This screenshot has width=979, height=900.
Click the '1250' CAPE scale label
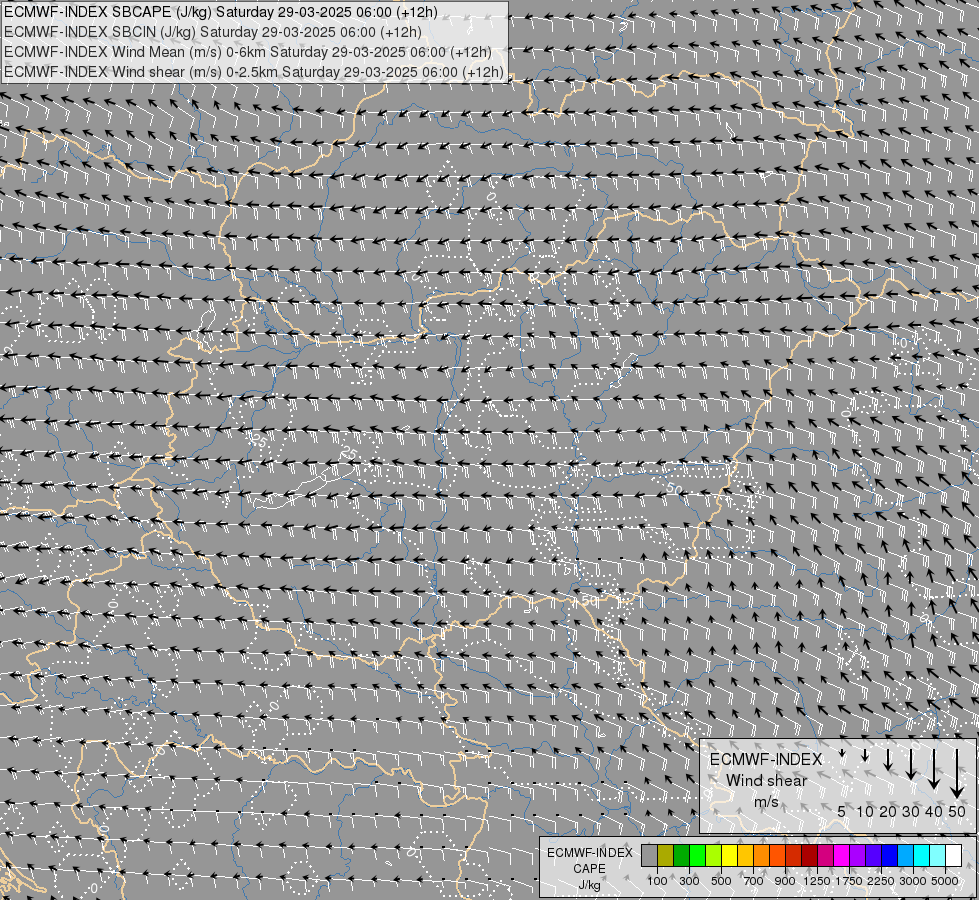817,881
